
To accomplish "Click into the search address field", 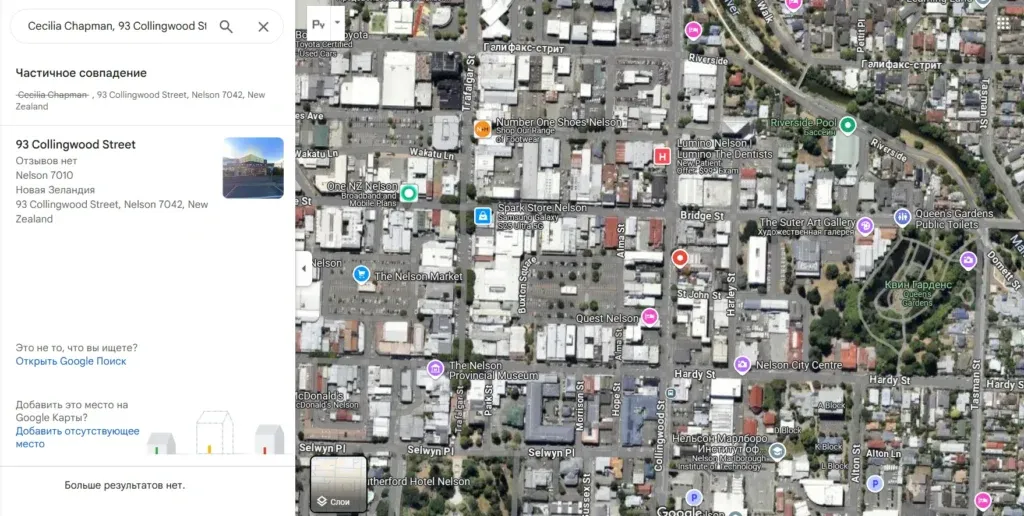I will click(x=117, y=26).
